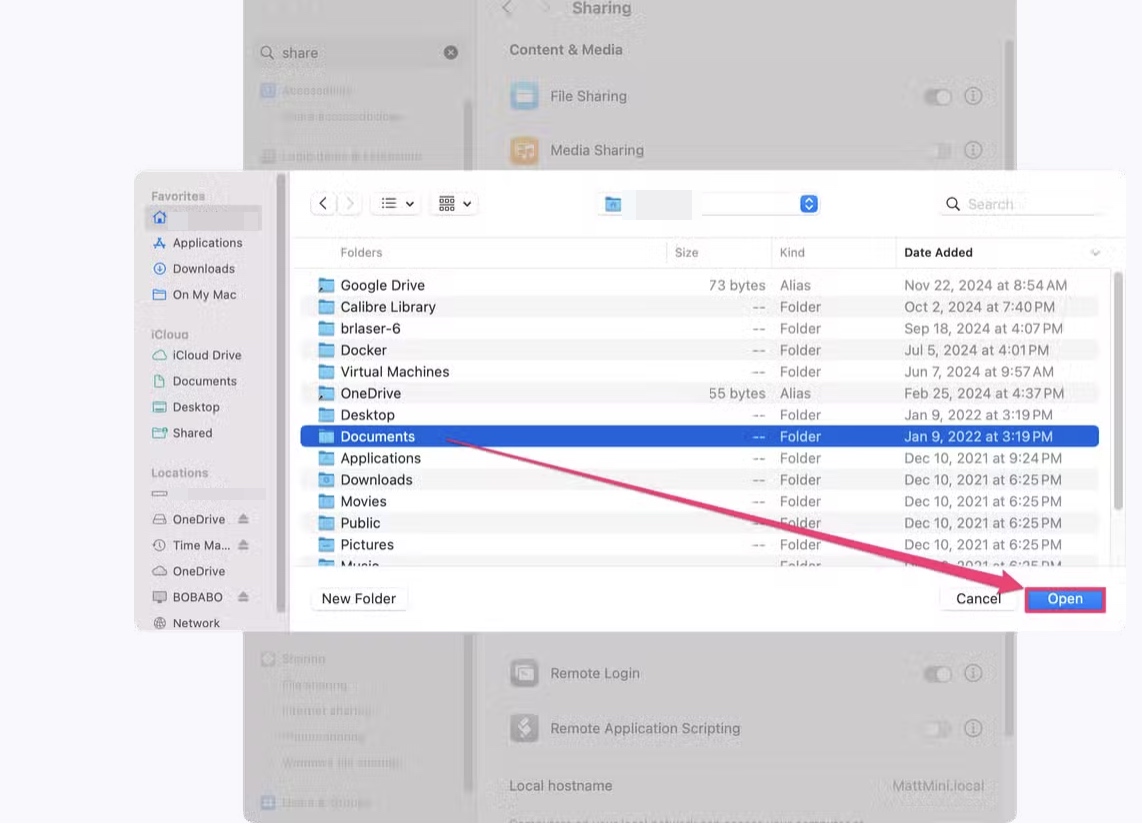Click the Settings search field containing 'share'
Viewport: 1142px width, 824px height.
point(359,52)
